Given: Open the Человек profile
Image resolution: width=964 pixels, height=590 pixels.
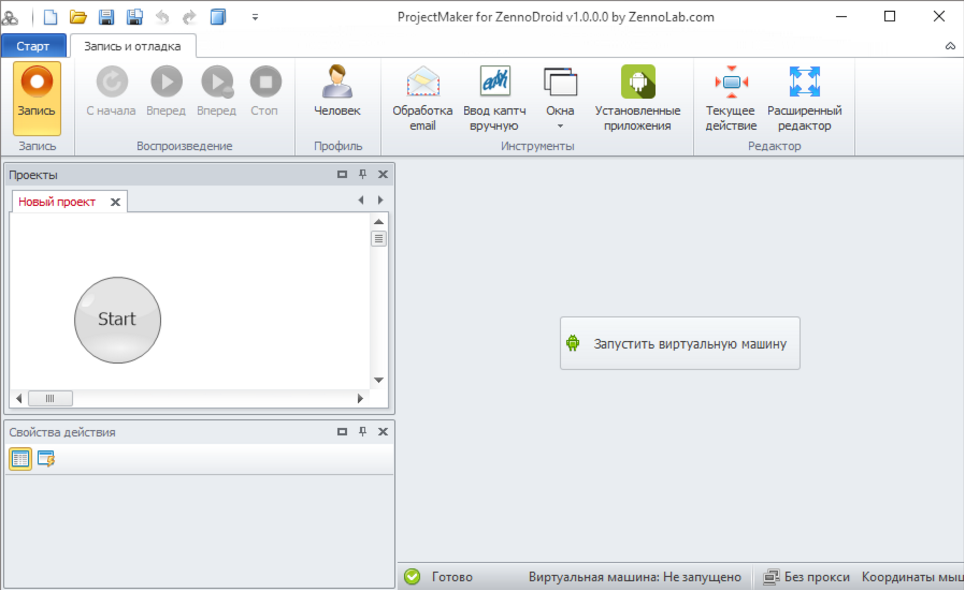Looking at the screenshot, I should coord(337,92).
